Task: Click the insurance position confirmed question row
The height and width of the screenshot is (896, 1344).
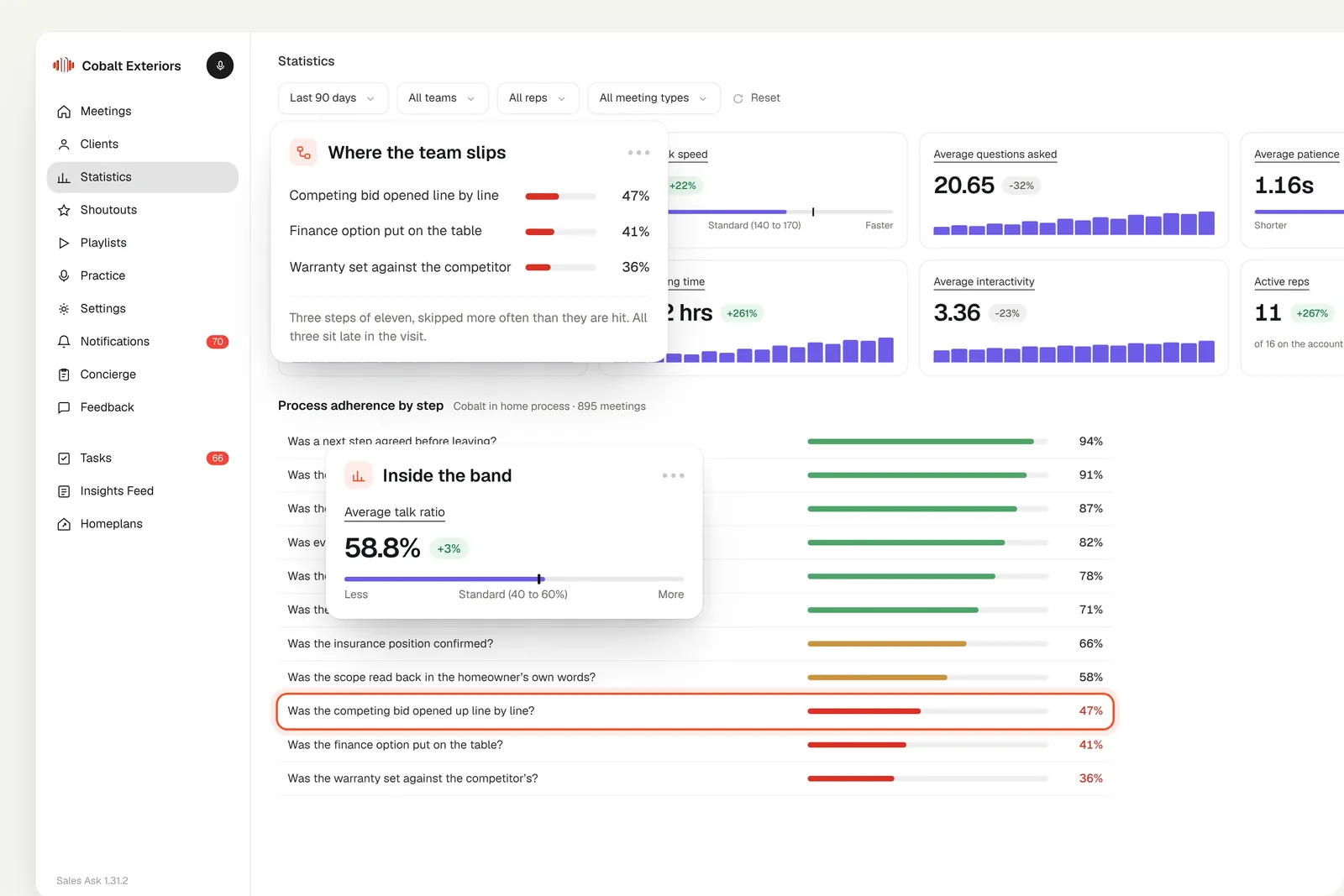Action: [x=695, y=644]
